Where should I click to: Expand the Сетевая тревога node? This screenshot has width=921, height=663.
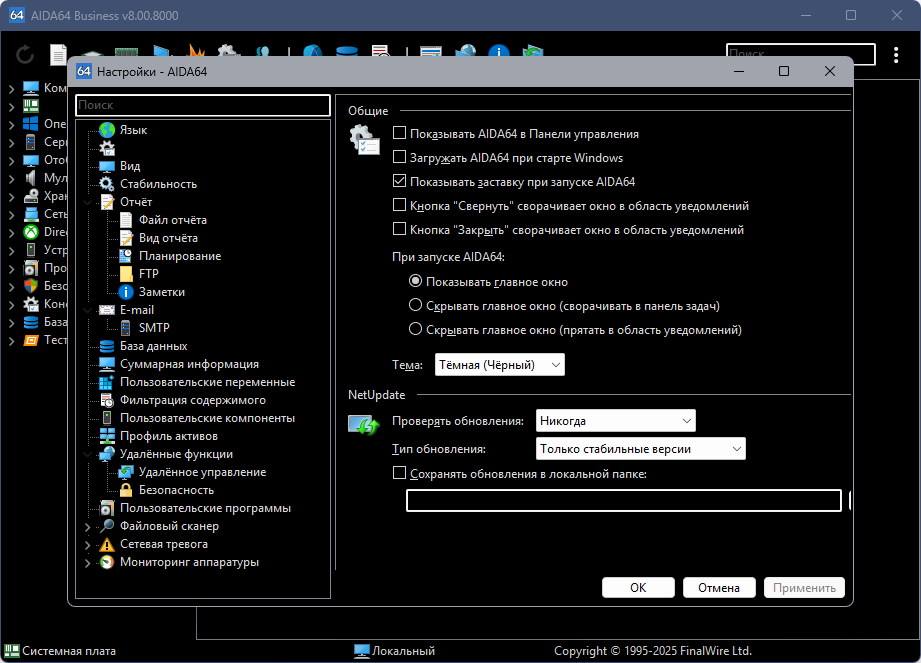(x=88, y=545)
